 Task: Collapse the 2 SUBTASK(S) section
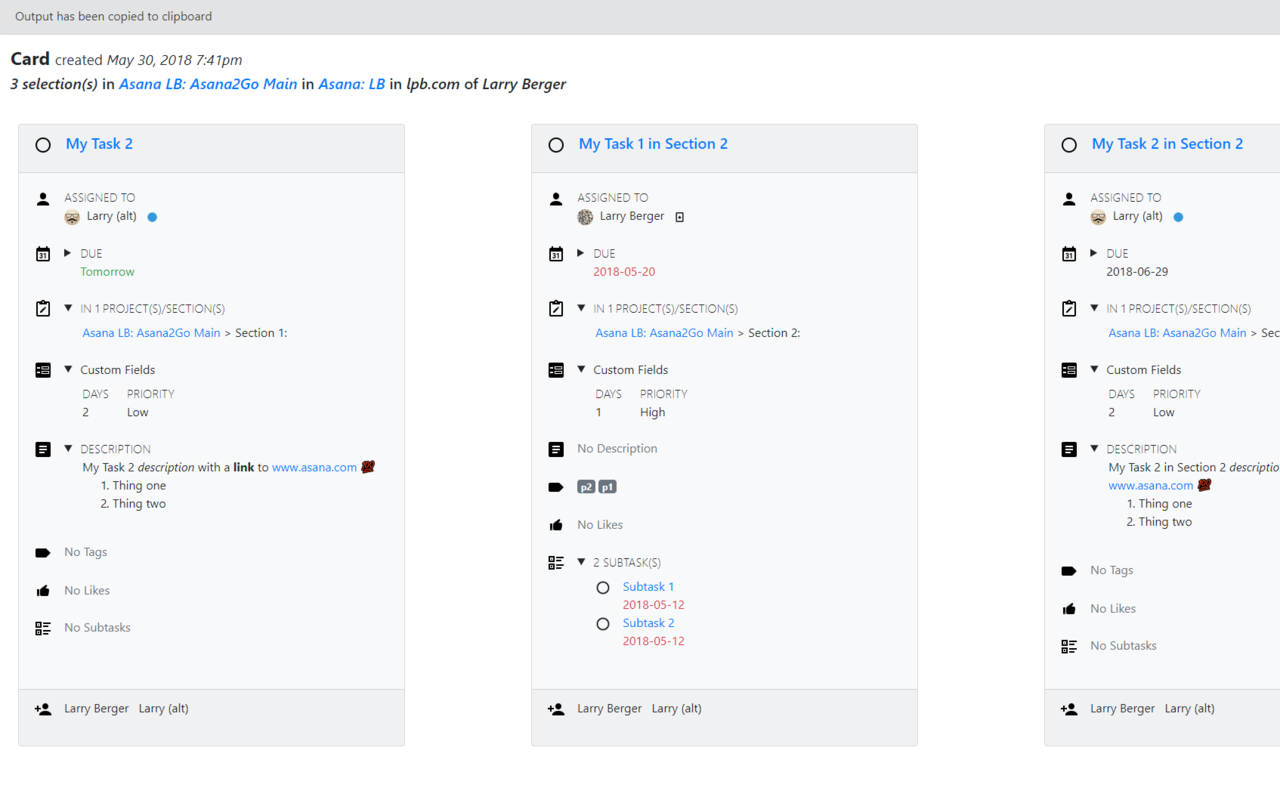581,562
